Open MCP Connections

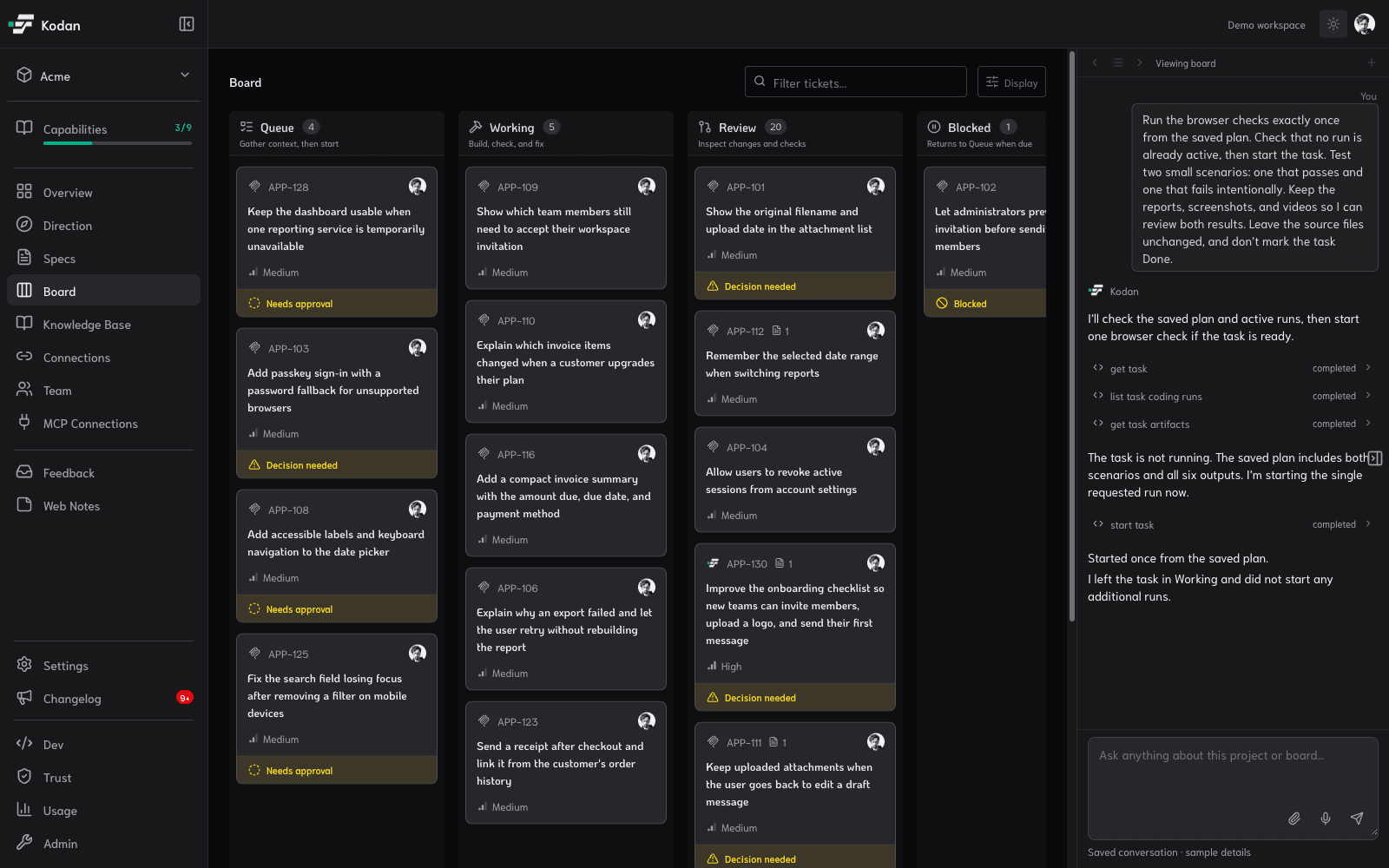pos(104,423)
